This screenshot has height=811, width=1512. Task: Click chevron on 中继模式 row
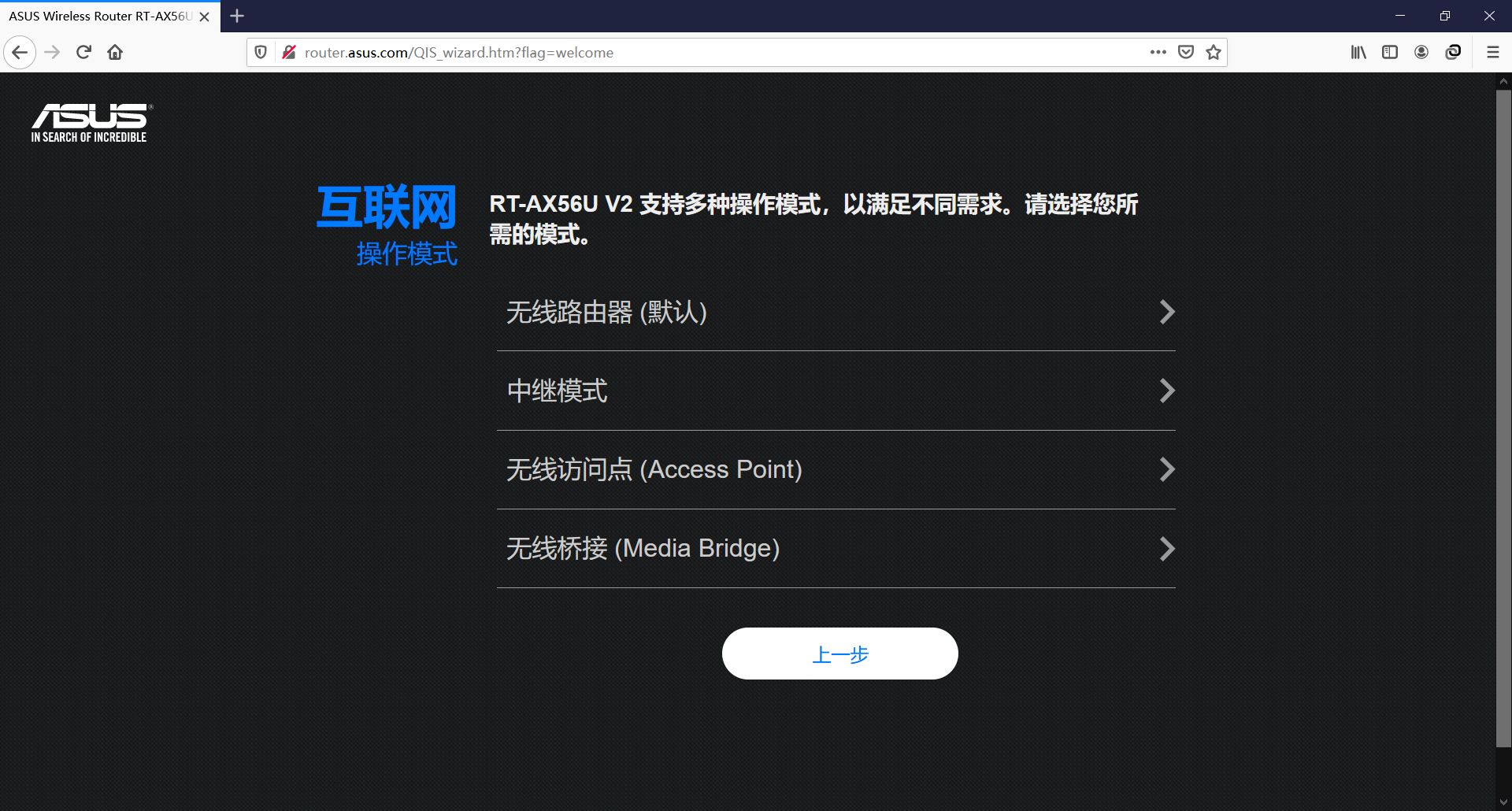(1167, 391)
